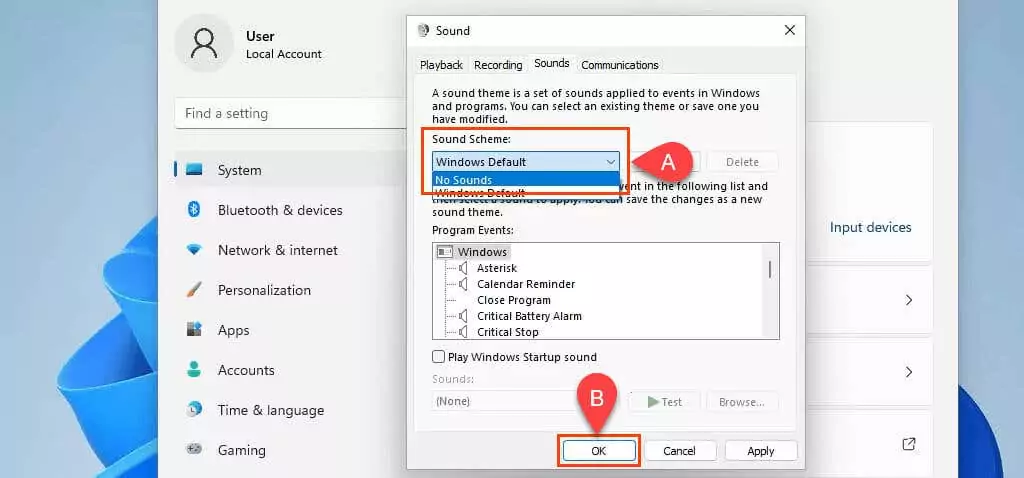Choose Windows Default in the scheme list
This screenshot has height=478, width=1024.
[526, 193]
